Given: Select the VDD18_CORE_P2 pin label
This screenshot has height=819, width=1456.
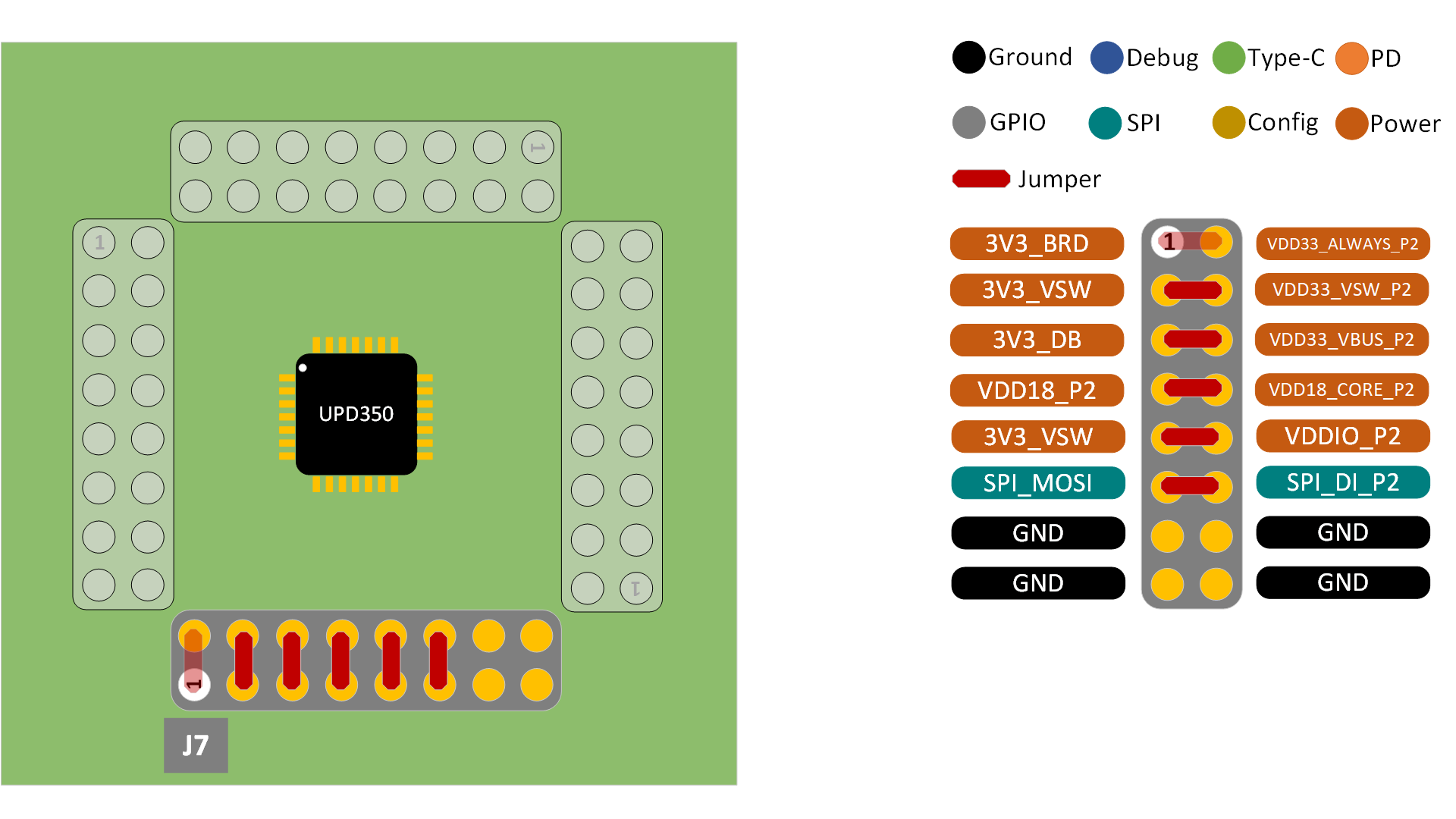Looking at the screenshot, I should 1341,390.
